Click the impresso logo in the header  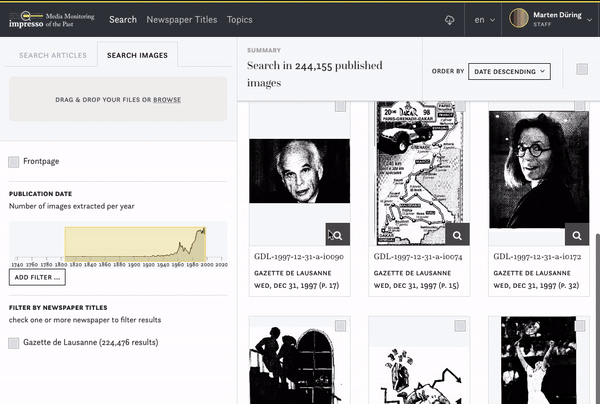pyautogui.click(x=52, y=20)
